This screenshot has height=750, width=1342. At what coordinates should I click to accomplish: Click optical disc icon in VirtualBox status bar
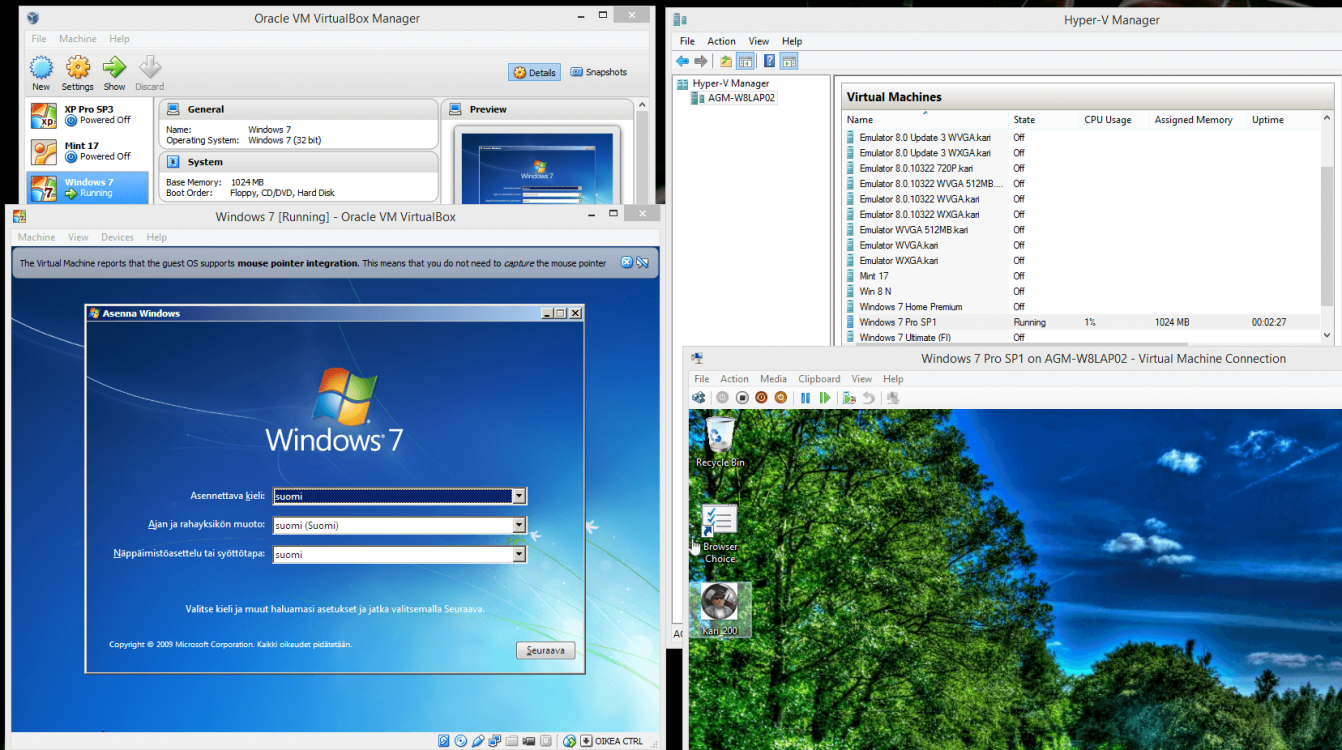(461, 741)
